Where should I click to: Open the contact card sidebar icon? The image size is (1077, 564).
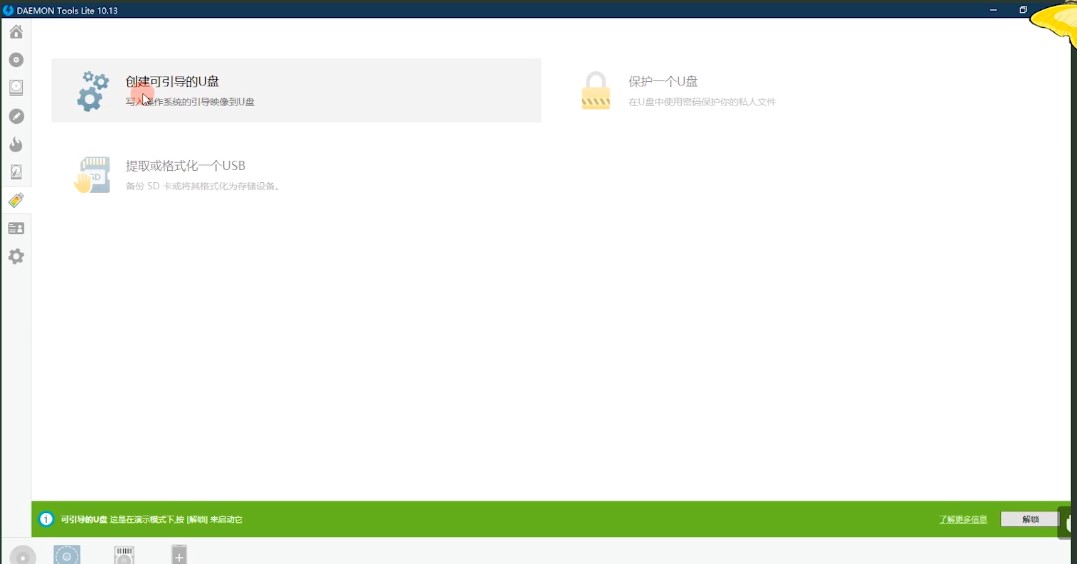16,228
